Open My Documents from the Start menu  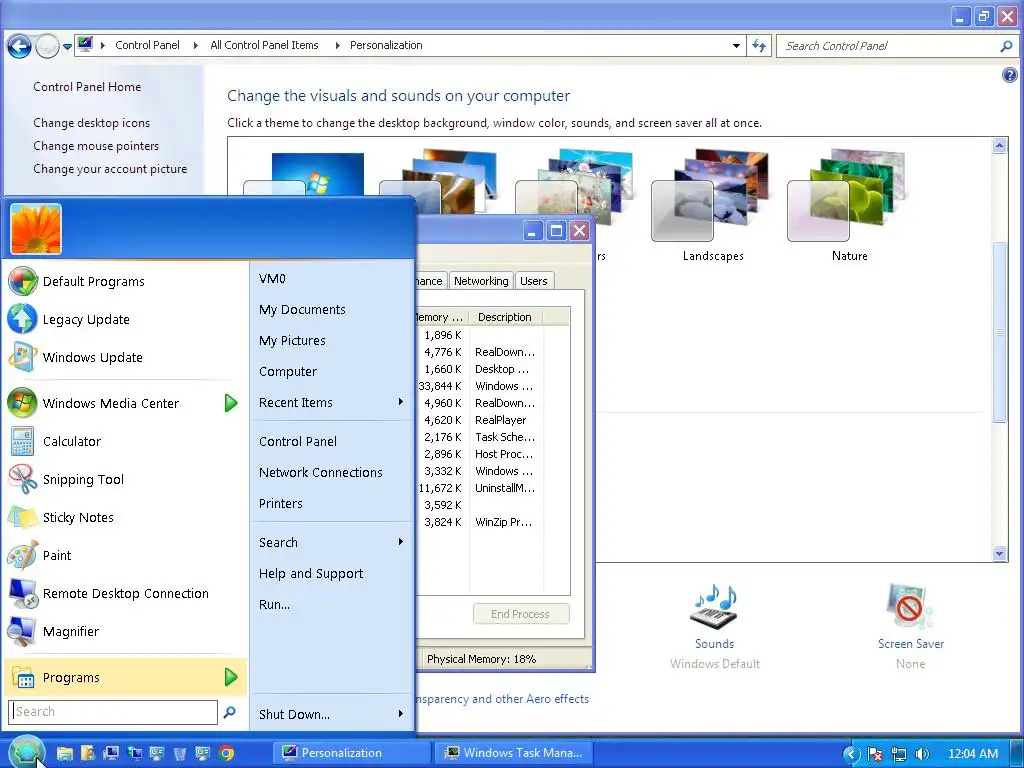(332, 310)
